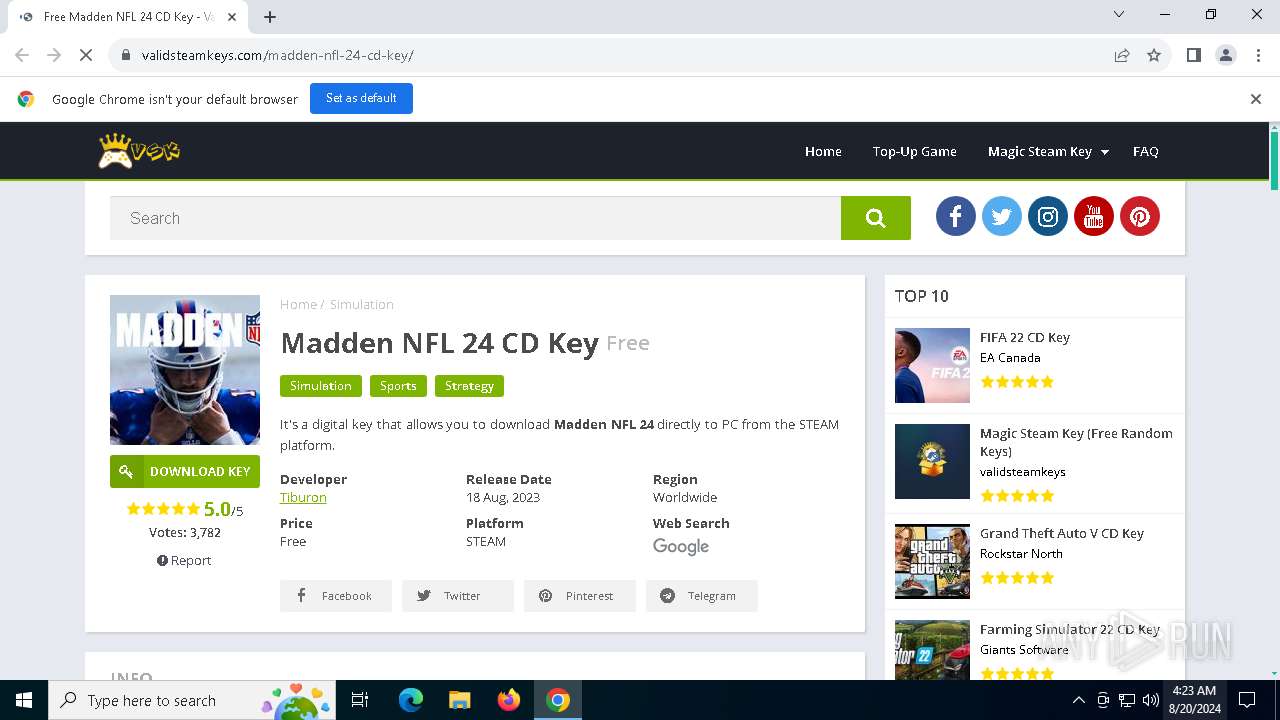The image size is (1280, 720).
Task: Click the Simulation breadcrumb link
Action: pos(362,304)
